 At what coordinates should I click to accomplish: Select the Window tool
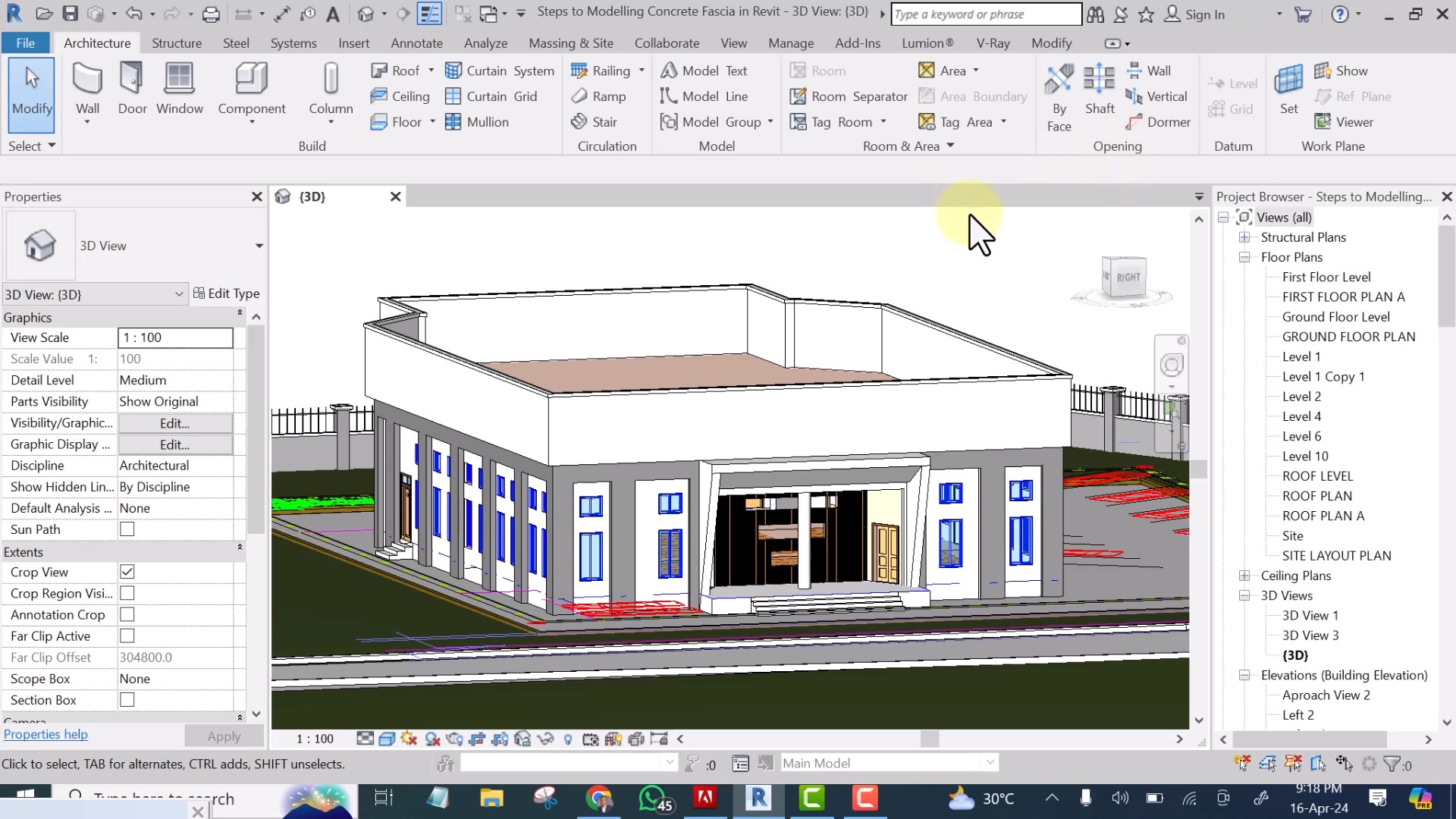coord(179,89)
